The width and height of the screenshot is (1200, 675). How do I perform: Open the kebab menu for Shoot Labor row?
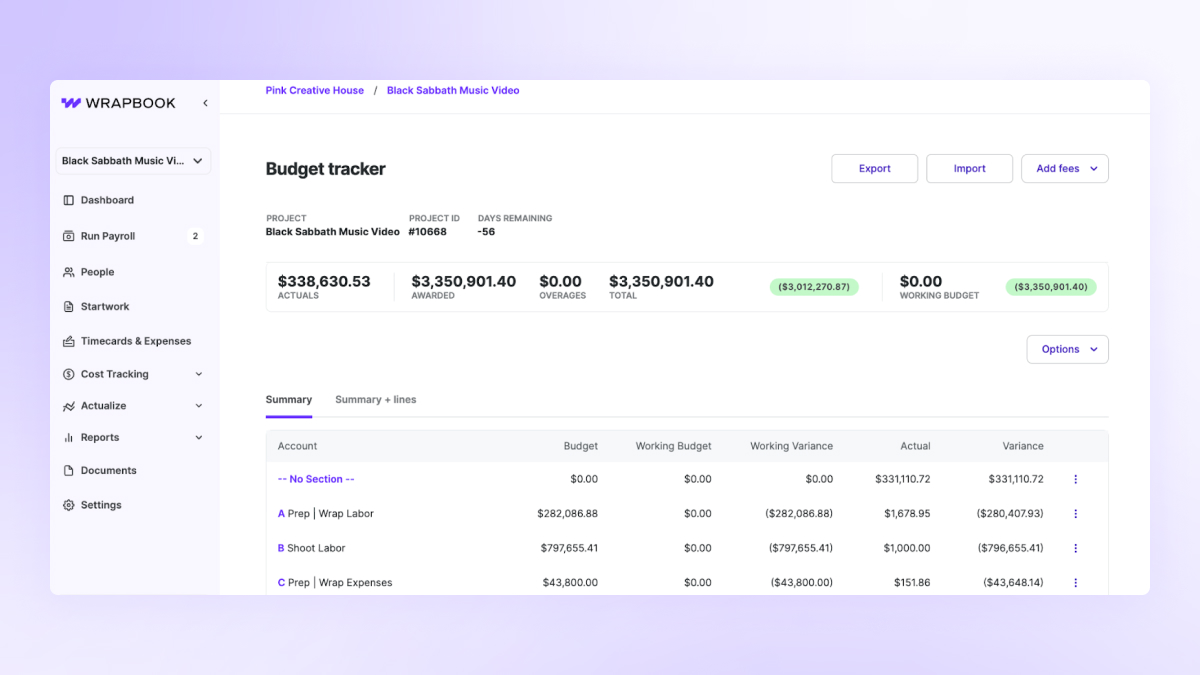(1076, 548)
